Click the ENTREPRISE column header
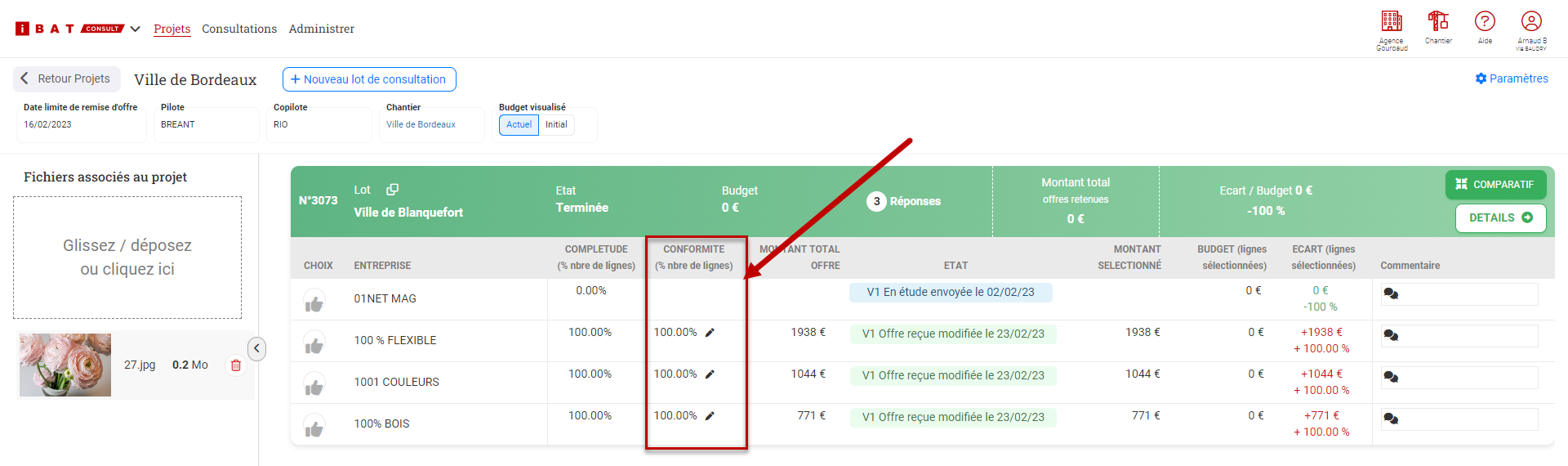 tap(382, 266)
